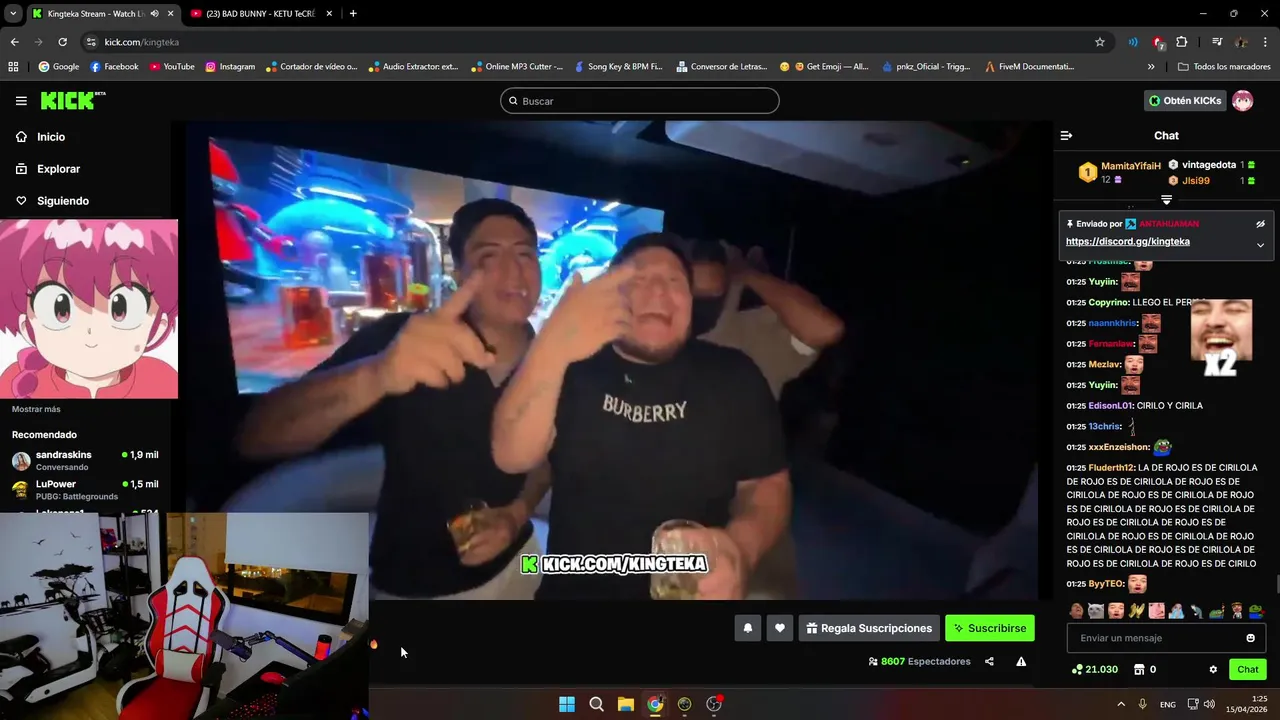
Task: Open YouTube bookmark
Action: pos(172,67)
